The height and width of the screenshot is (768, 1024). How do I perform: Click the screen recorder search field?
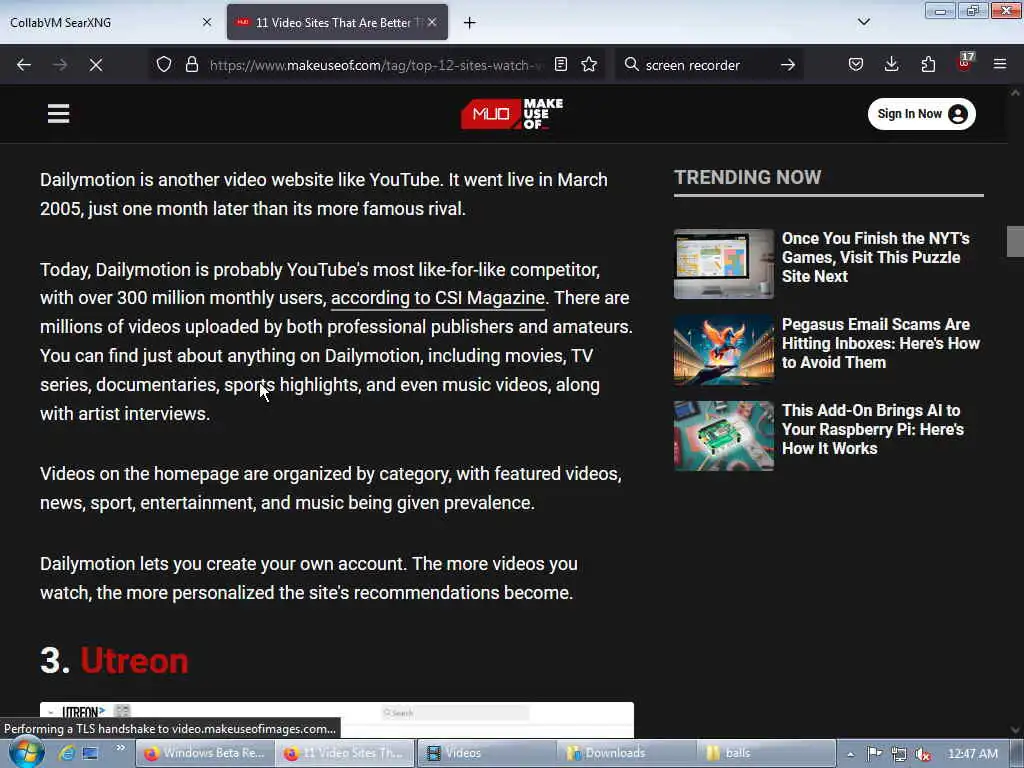click(x=709, y=65)
